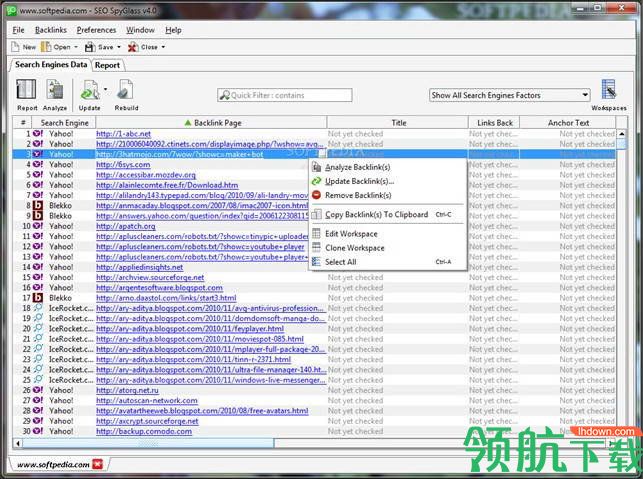The width and height of the screenshot is (643, 479).
Task: Open the Report tool icon
Action: point(26,89)
